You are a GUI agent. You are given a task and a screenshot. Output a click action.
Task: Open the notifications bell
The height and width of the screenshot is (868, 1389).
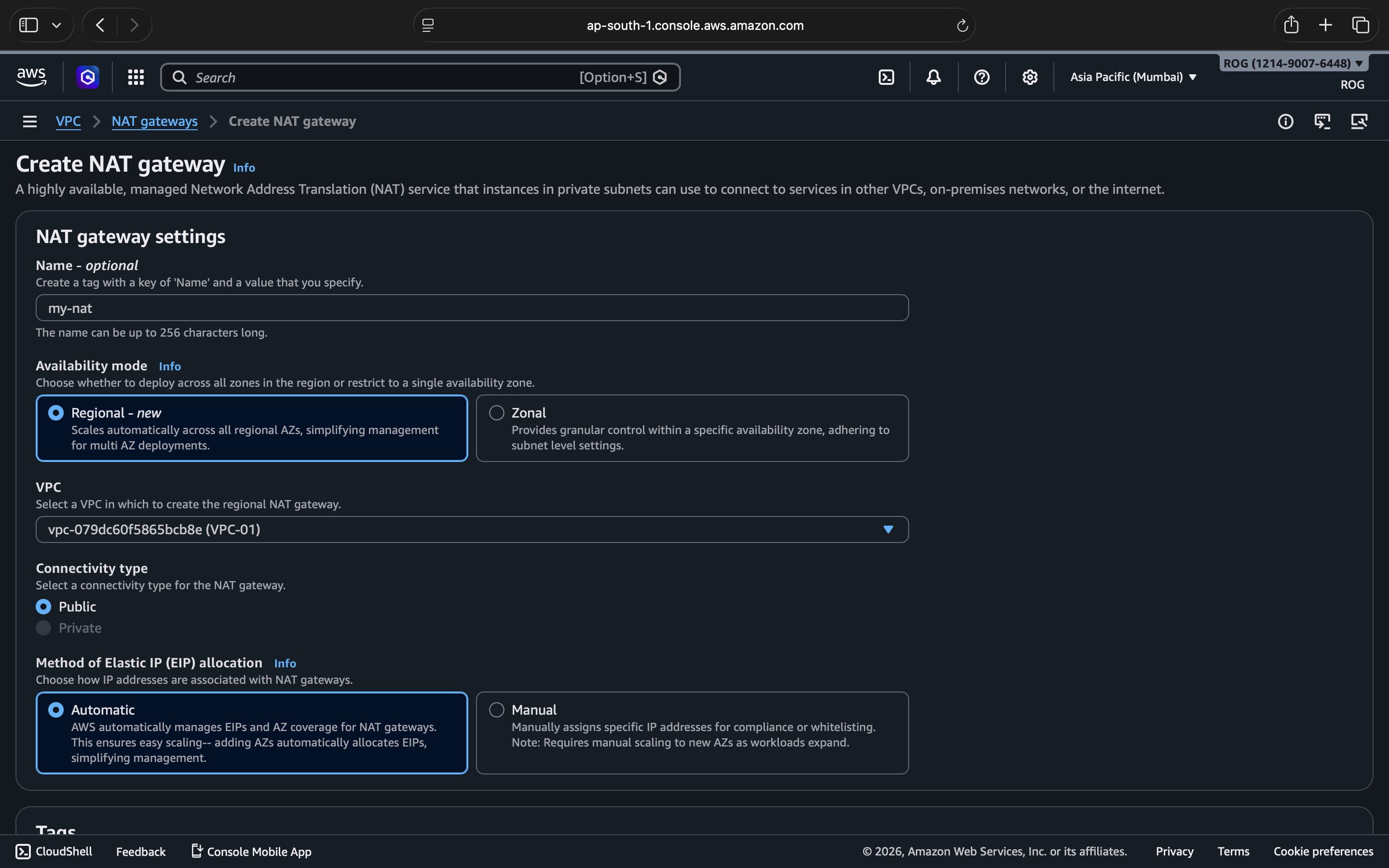tap(933, 77)
